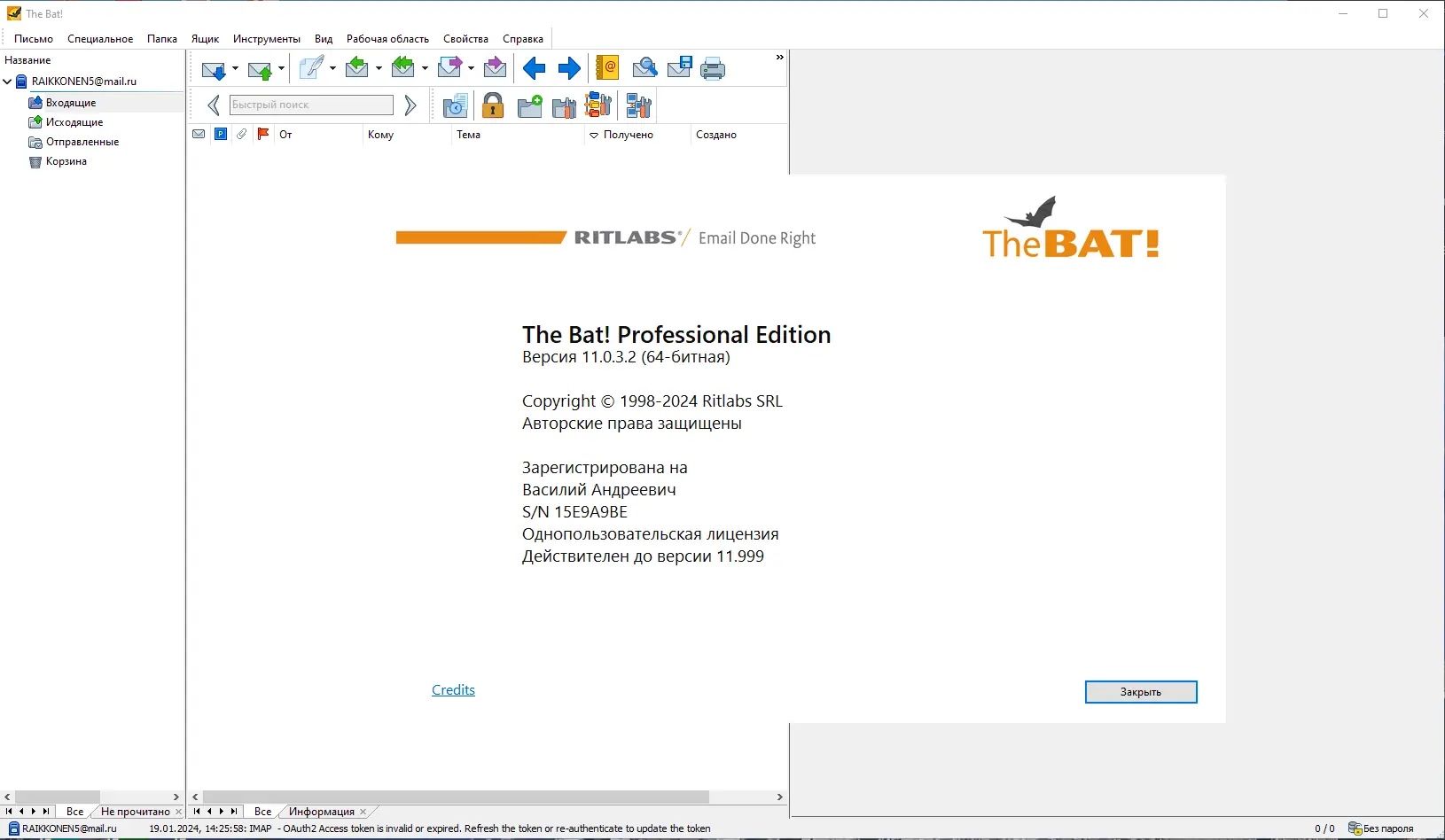The image size is (1445, 840).
Task: Open dropdown arrow next to reply all icon
Action: (x=425, y=68)
